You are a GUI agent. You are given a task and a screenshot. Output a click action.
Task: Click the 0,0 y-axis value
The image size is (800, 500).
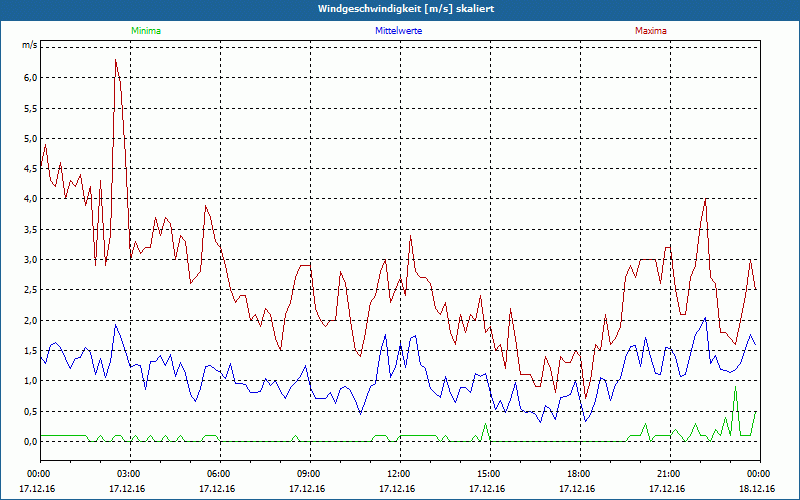tap(31, 442)
